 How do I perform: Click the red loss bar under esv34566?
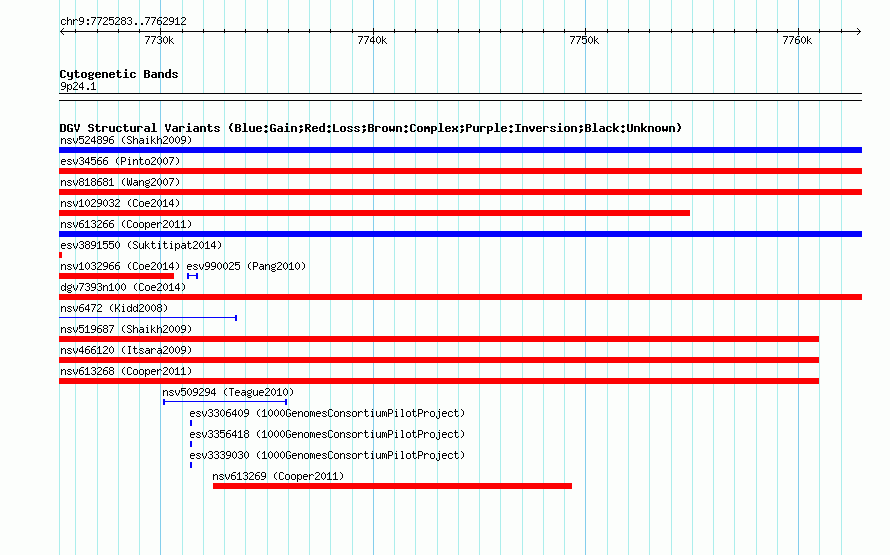460,171
